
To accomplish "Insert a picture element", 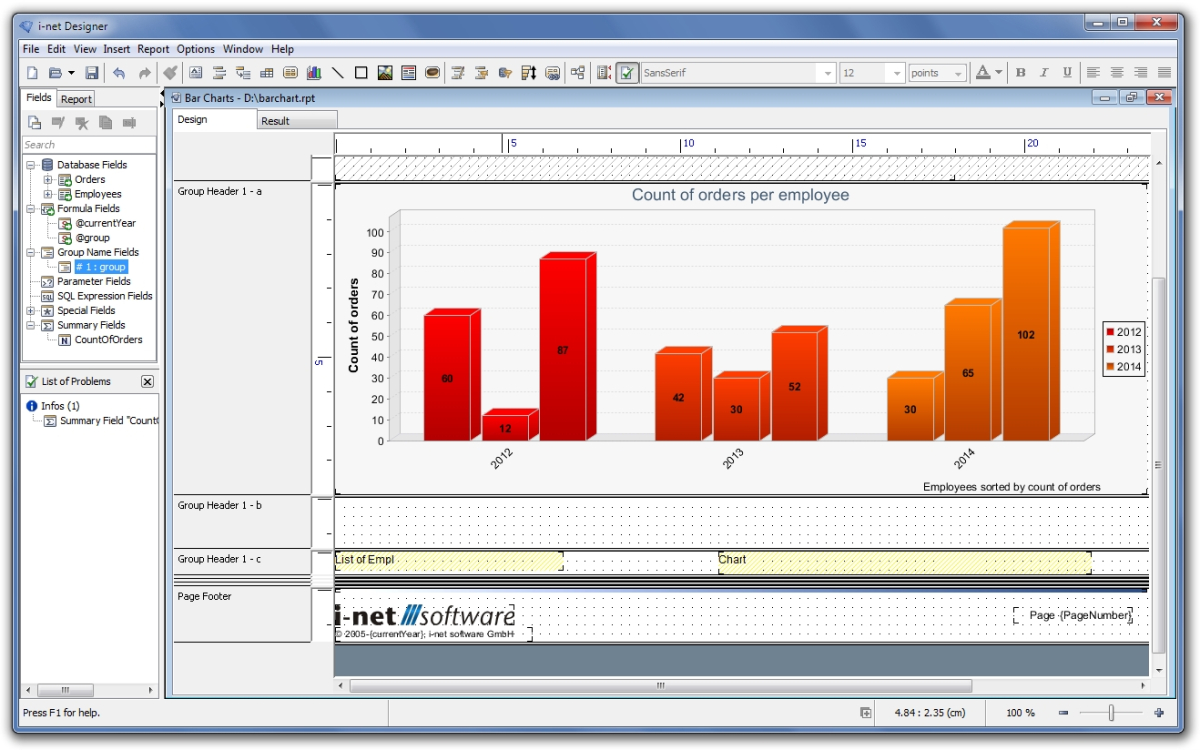I will pos(384,71).
